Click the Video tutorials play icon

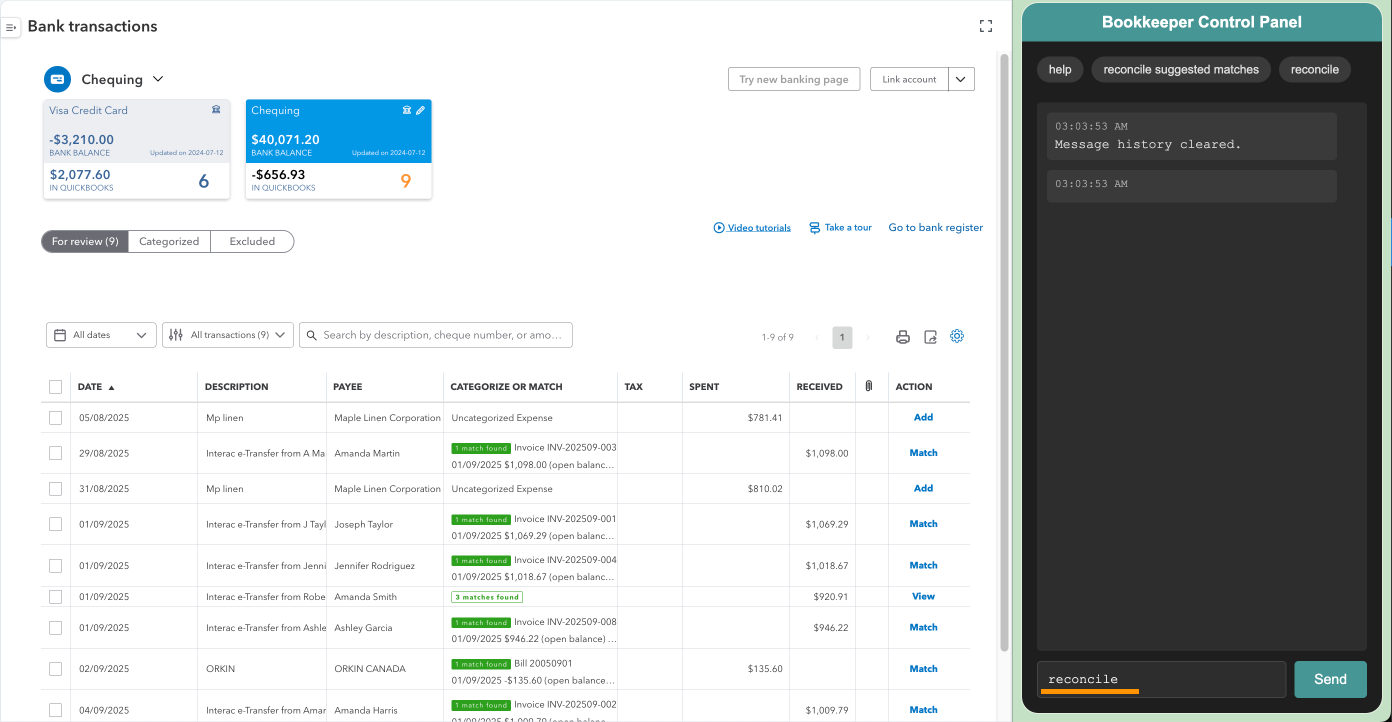coord(718,227)
